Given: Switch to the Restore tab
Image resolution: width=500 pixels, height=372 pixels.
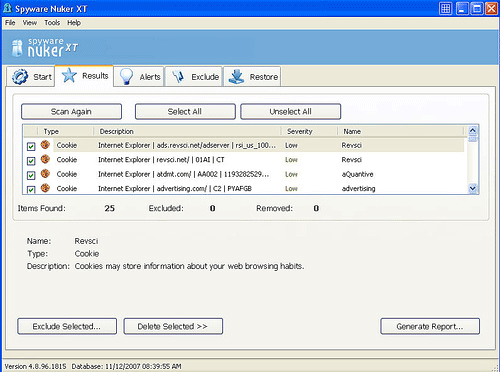Looking at the screenshot, I should (x=252, y=77).
